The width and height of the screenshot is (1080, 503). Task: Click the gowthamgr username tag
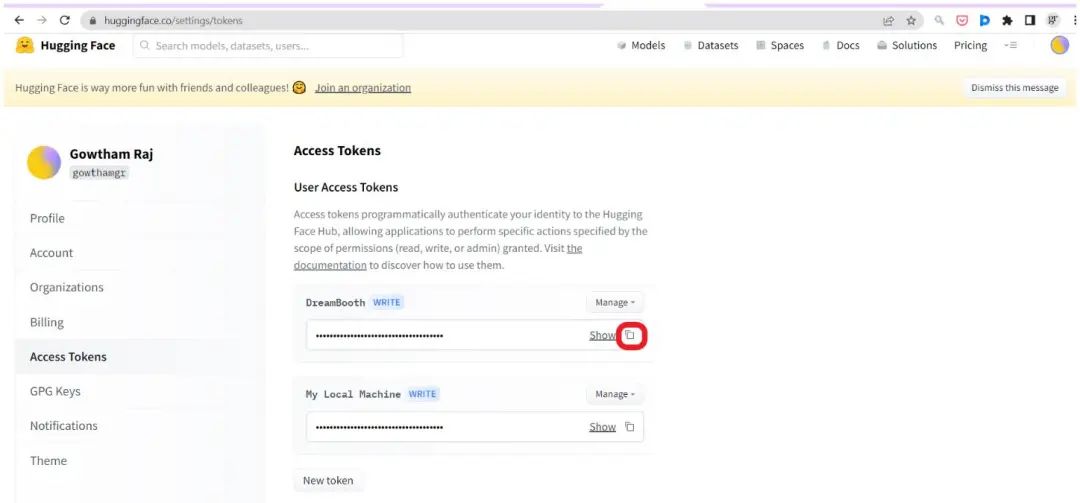pos(100,173)
